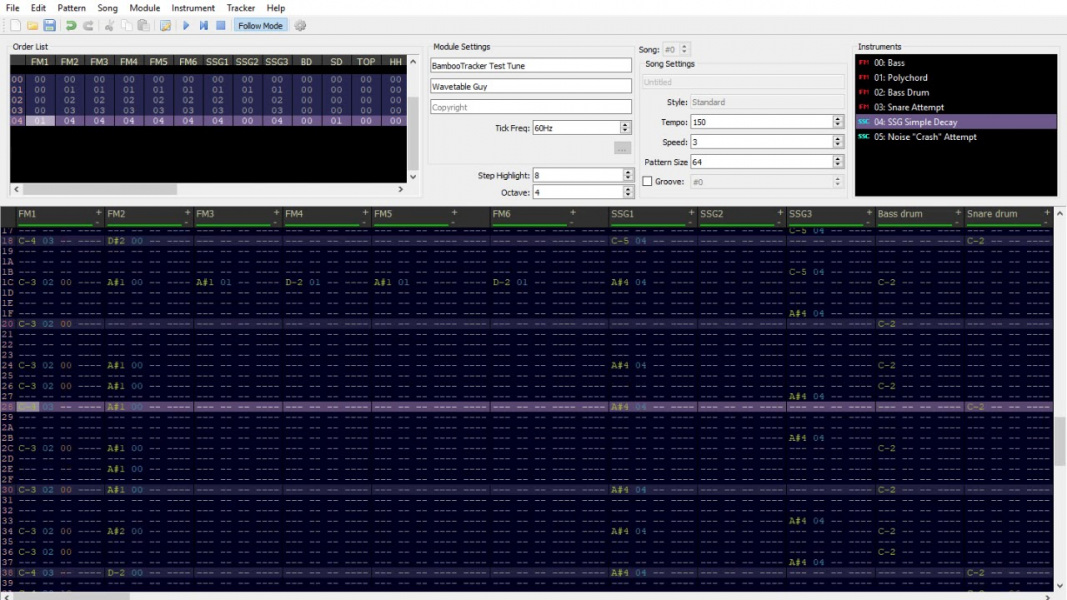Select instrument 04: SSG Simple Decay

[956, 122]
